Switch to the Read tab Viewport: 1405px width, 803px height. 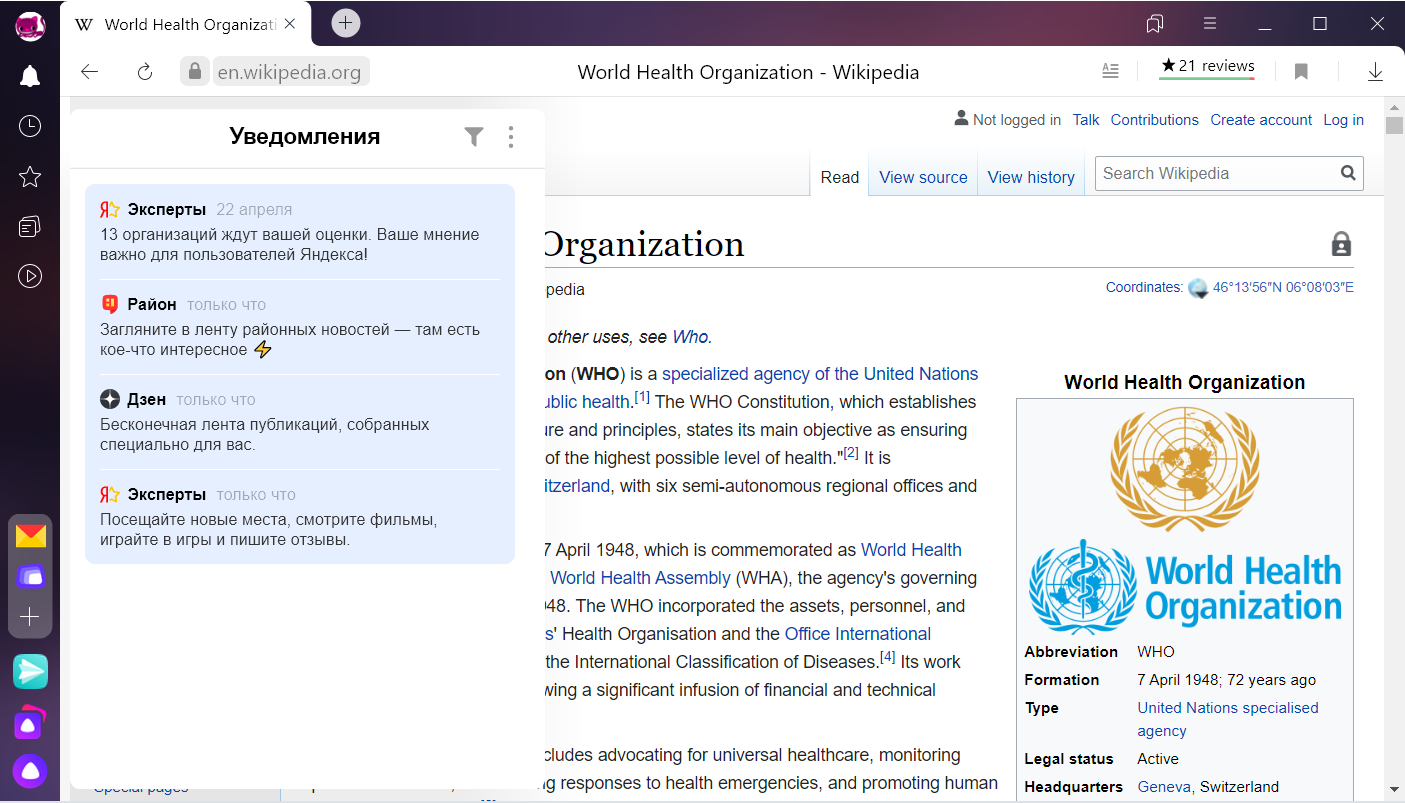(x=840, y=177)
